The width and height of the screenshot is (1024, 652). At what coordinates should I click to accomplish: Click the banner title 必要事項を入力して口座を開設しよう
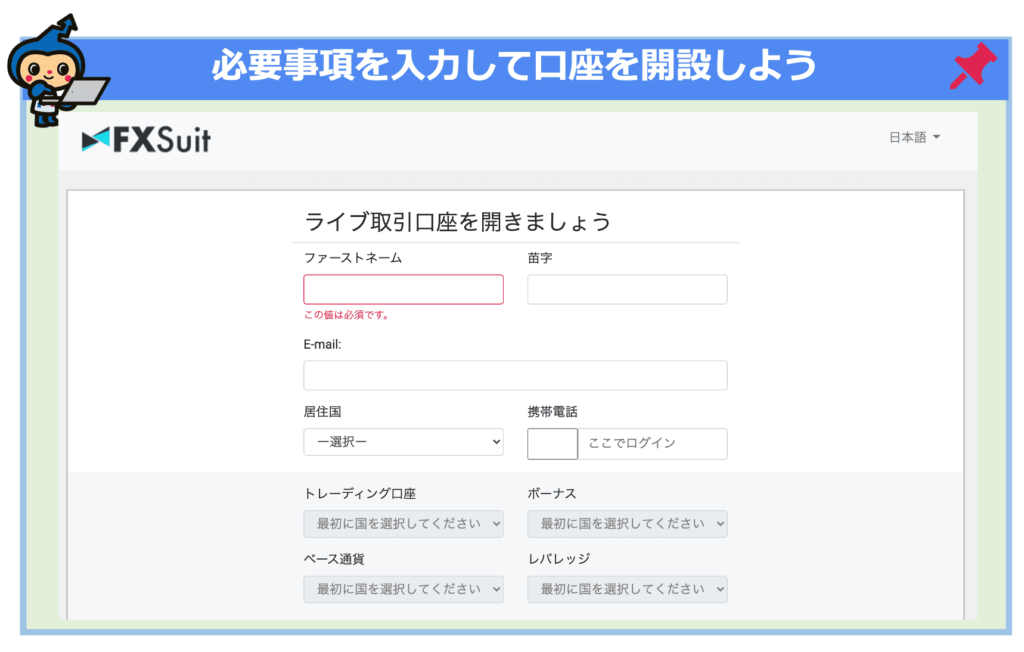pyautogui.click(x=514, y=66)
